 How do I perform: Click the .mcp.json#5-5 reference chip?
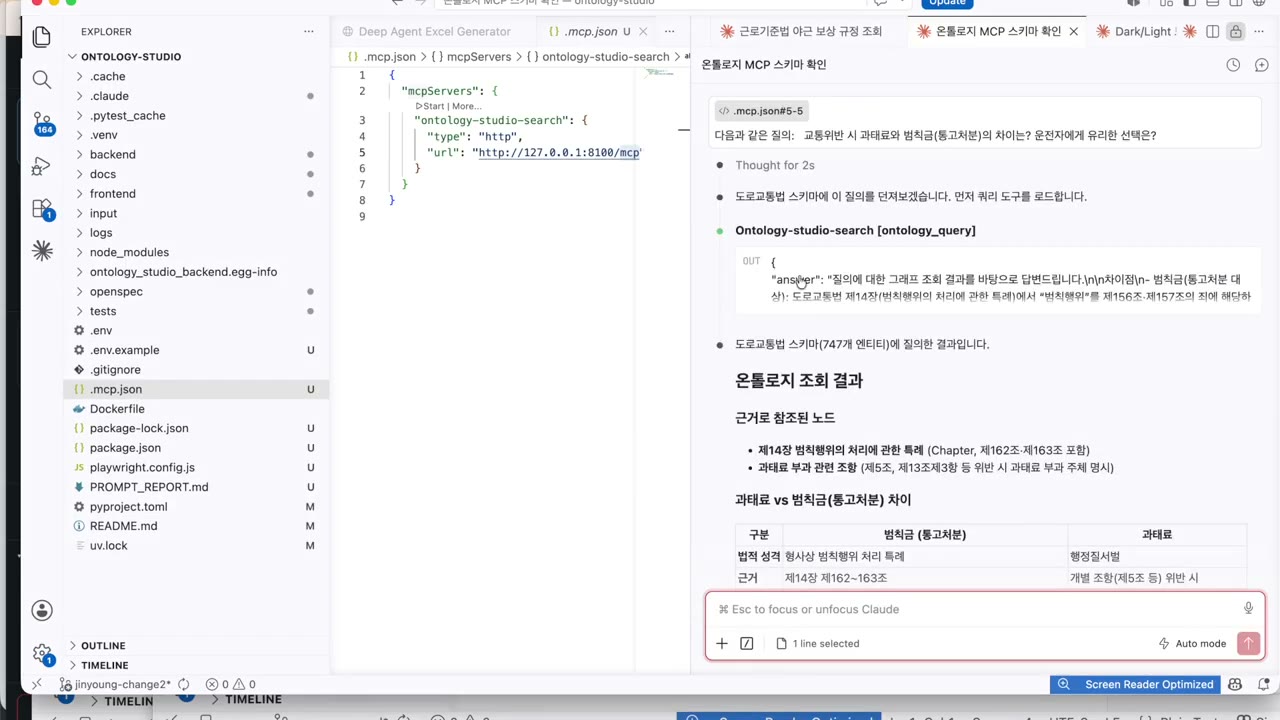pyautogui.click(x=760, y=111)
